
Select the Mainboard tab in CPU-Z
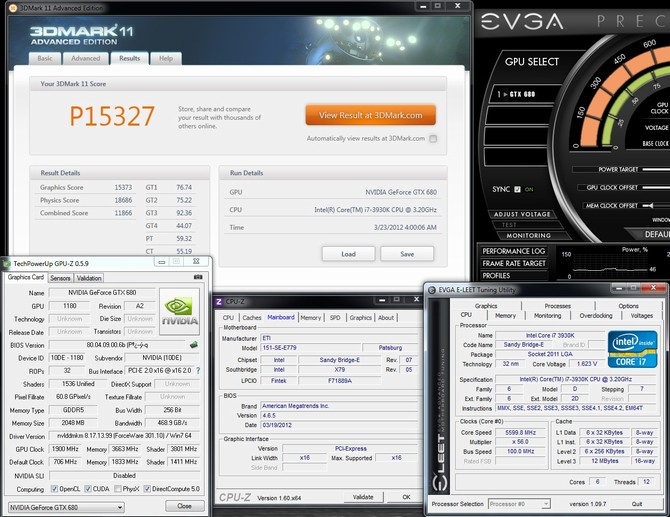(281, 317)
